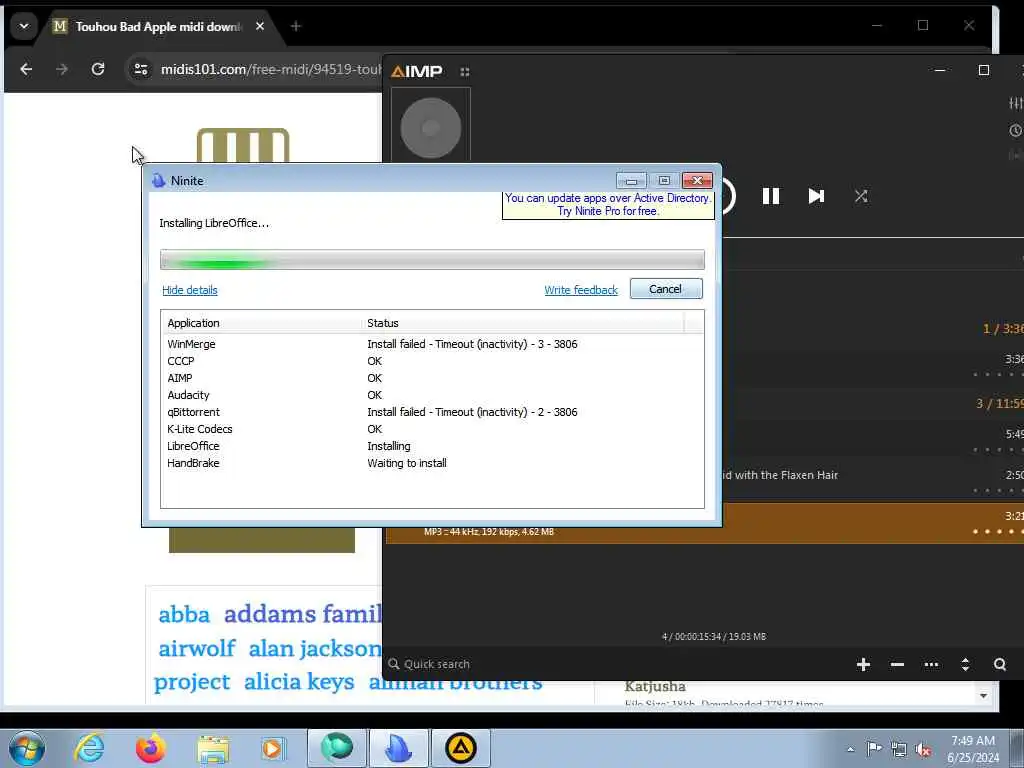Open the 'alicia keys' tag link
The image size is (1024, 768).
point(299,682)
